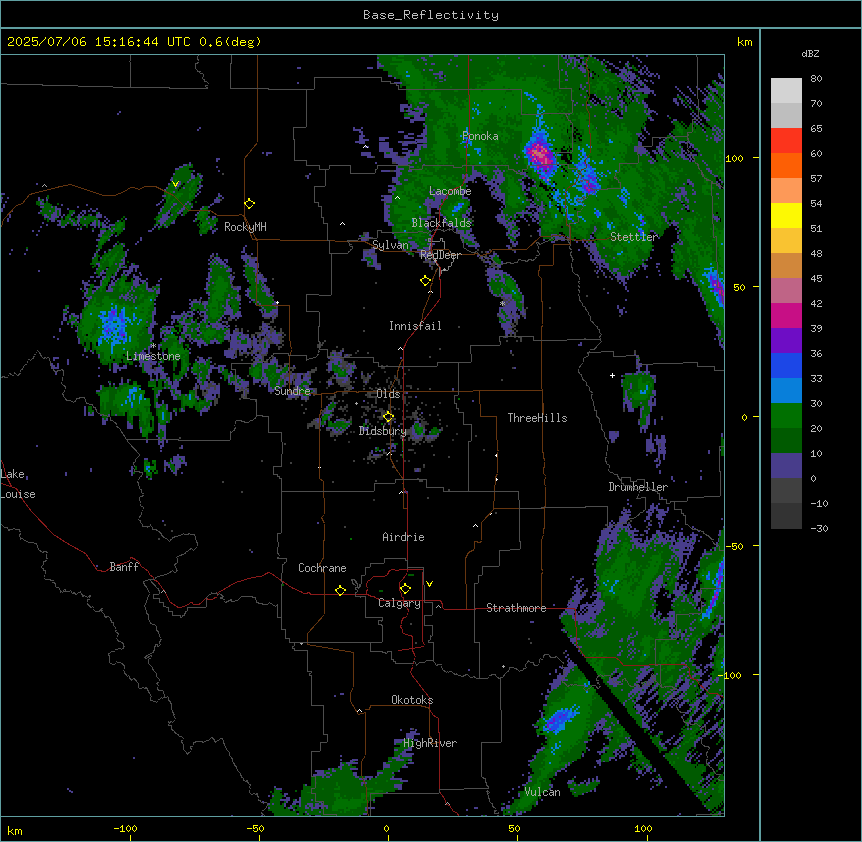
Task: Click the blue storm core north of Limestone
Action: tap(115, 324)
